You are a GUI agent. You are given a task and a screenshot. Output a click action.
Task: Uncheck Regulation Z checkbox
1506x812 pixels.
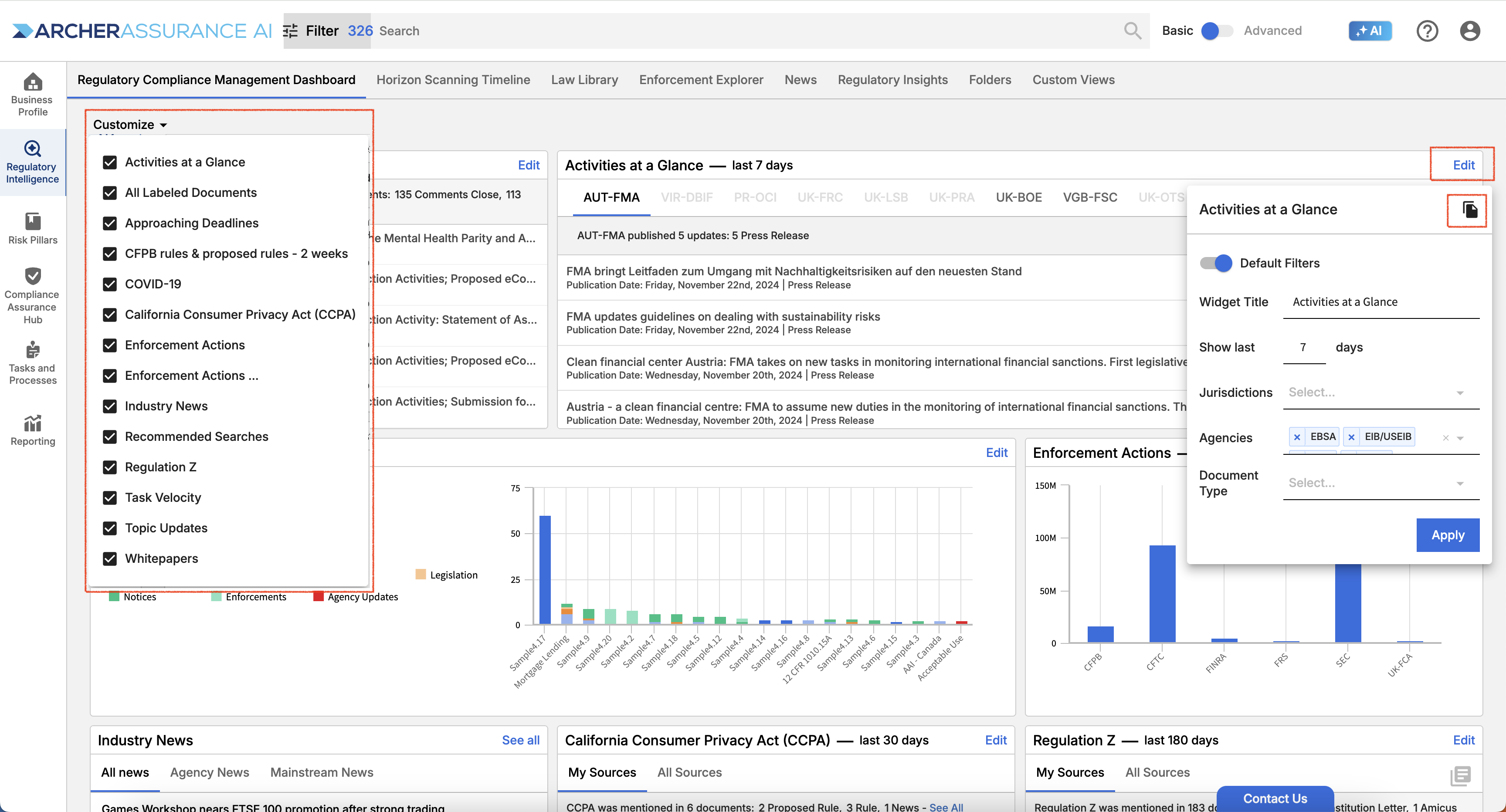coord(110,467)
